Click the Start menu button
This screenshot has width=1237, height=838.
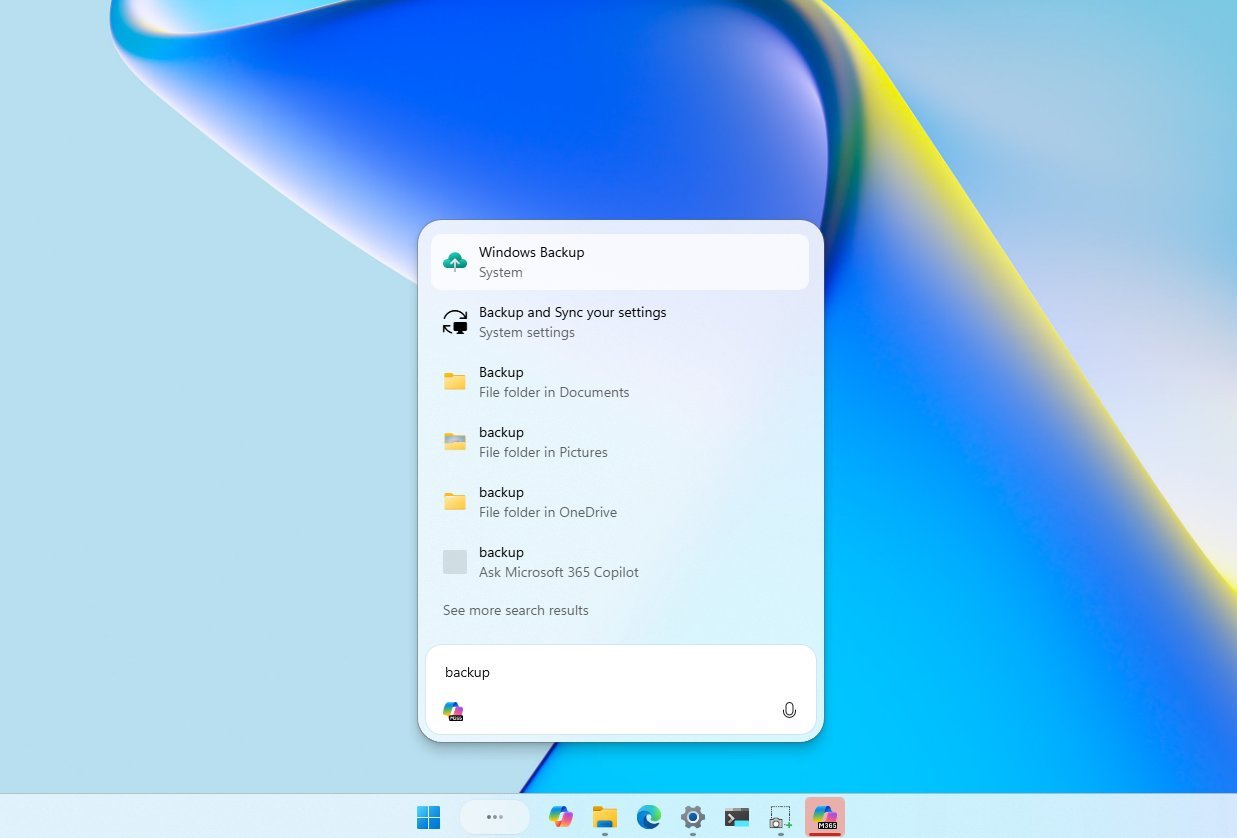tap(428, 817)
